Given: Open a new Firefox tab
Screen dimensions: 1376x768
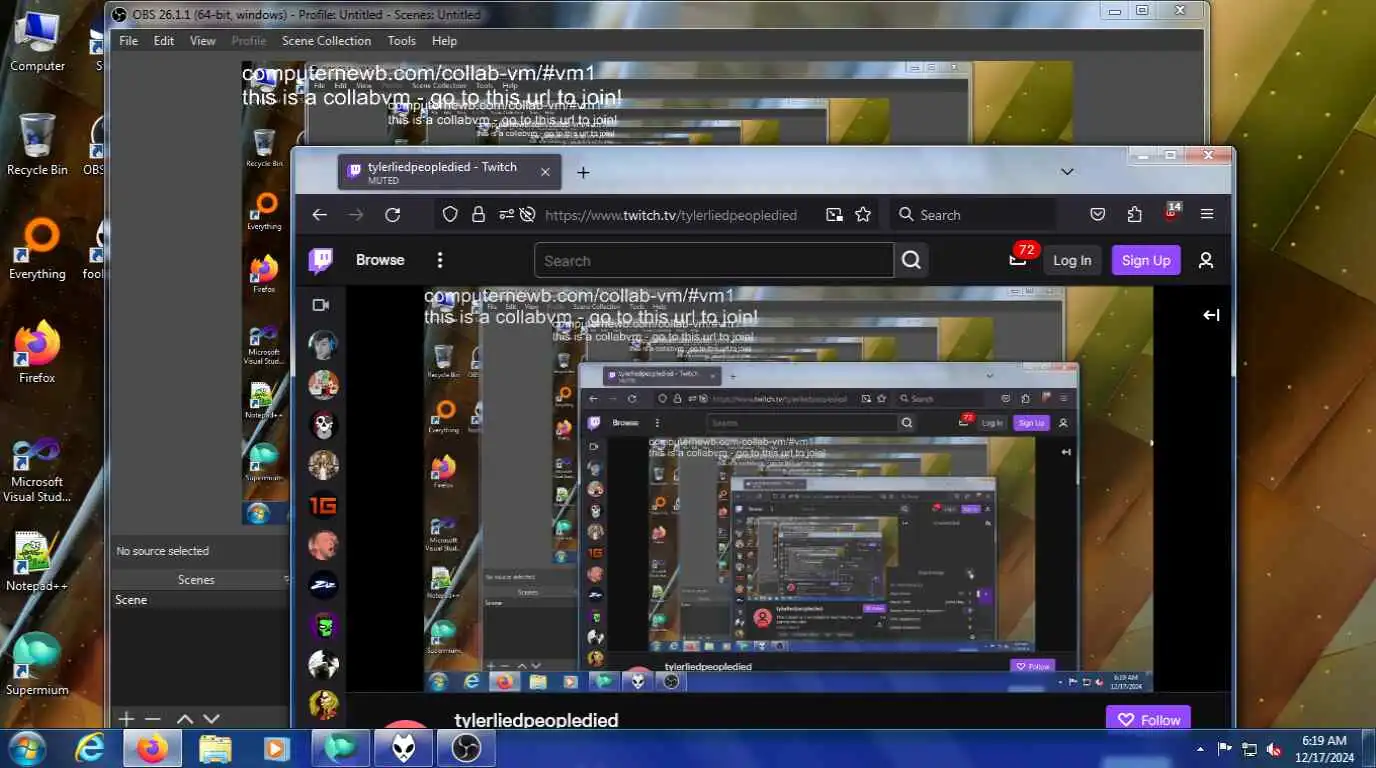Looking at the screenshot, I should 583,172.
